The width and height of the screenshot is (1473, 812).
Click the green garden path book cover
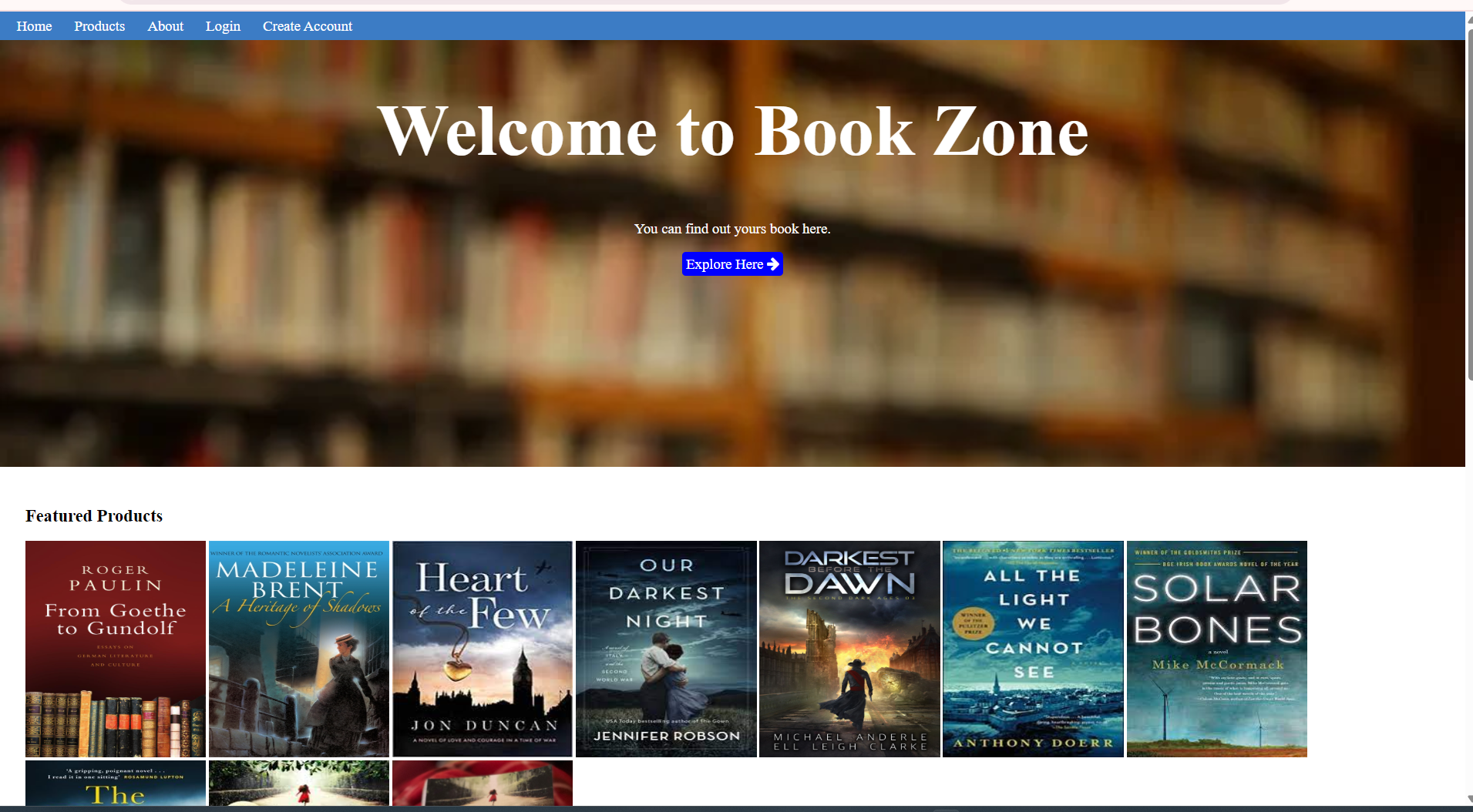[299, 783]
